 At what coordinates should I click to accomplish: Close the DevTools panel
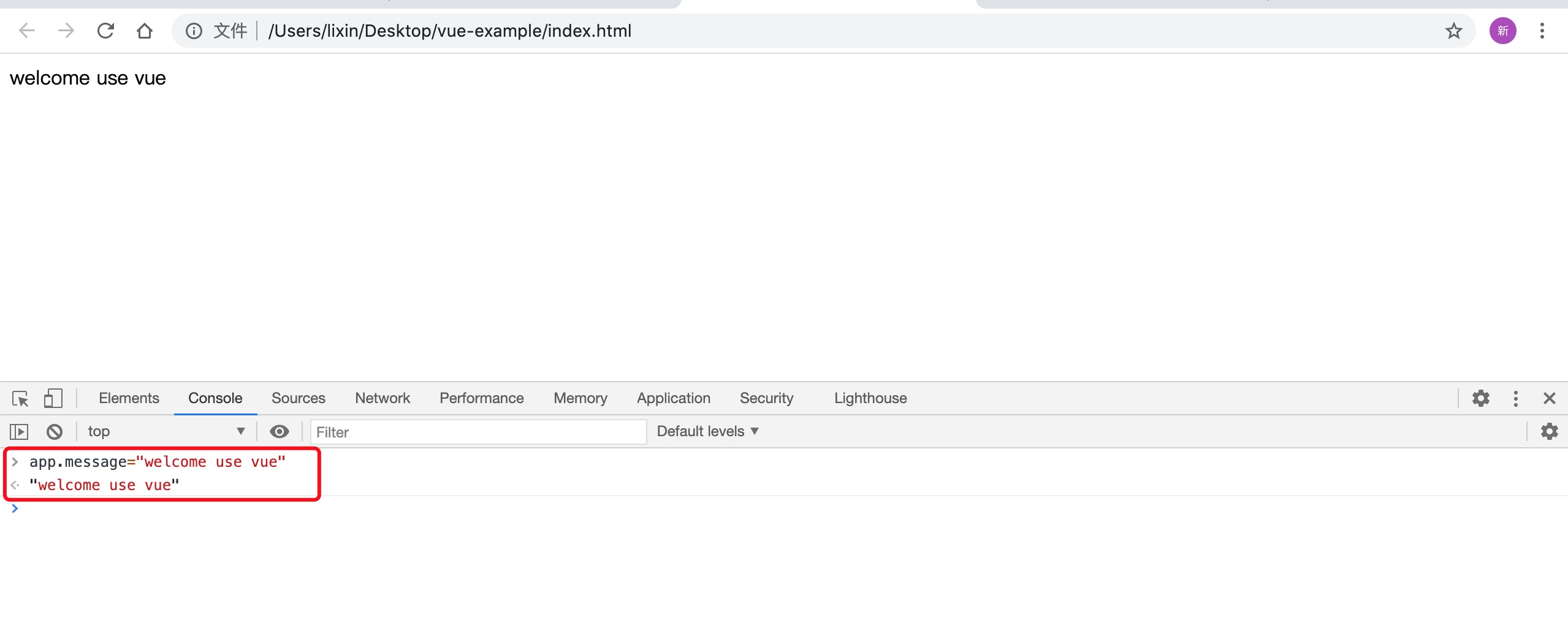tap(1550, 398)
